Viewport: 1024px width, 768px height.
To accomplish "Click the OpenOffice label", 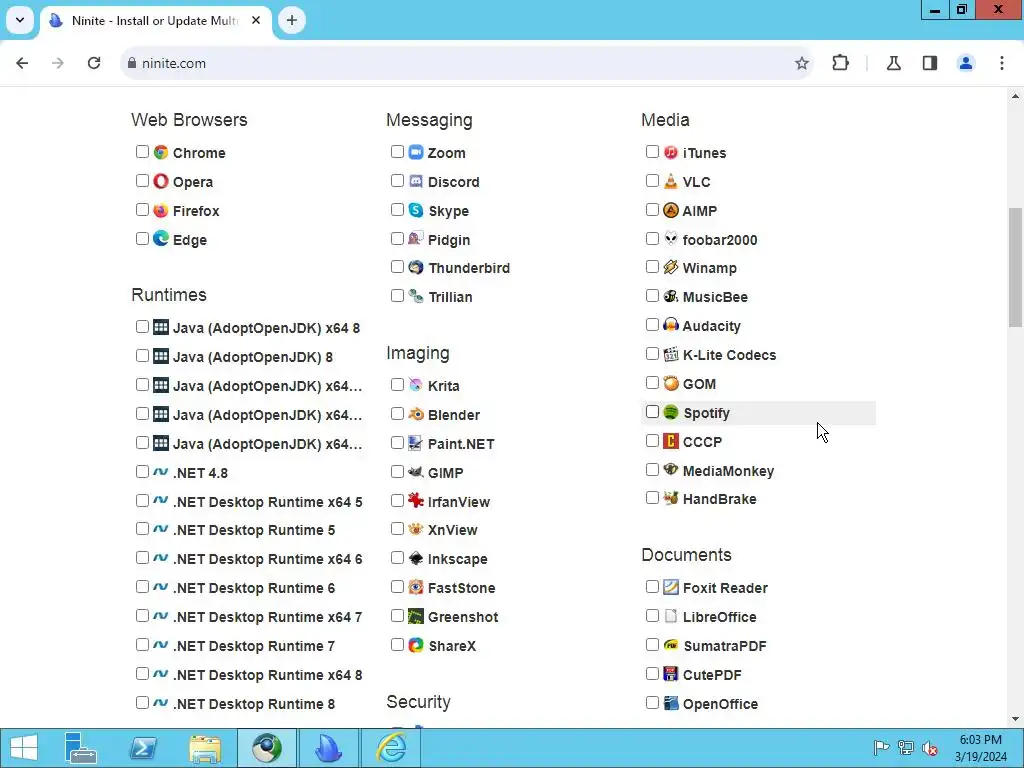I will point(720,704).
